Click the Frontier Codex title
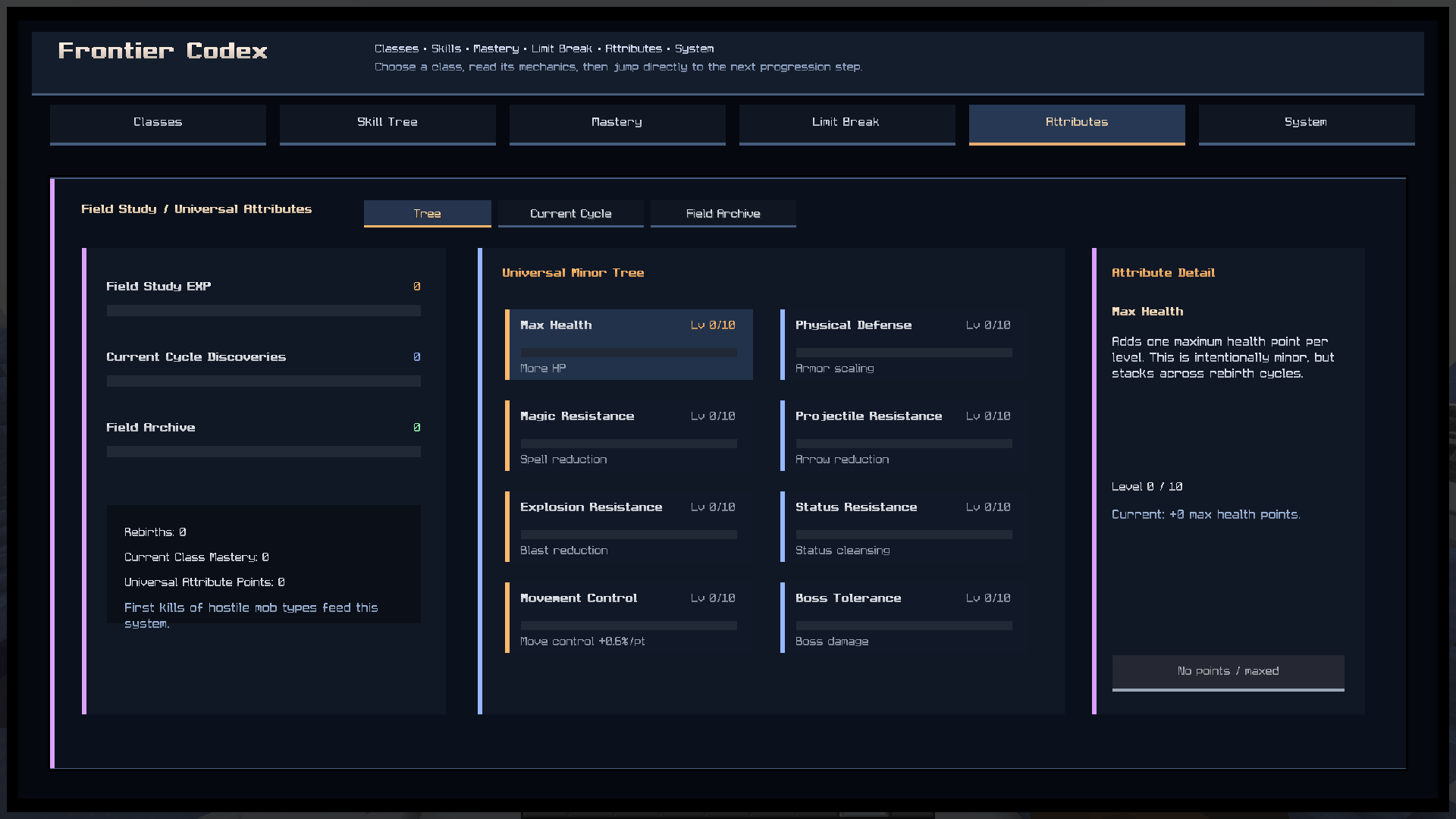 click(163, 51)
